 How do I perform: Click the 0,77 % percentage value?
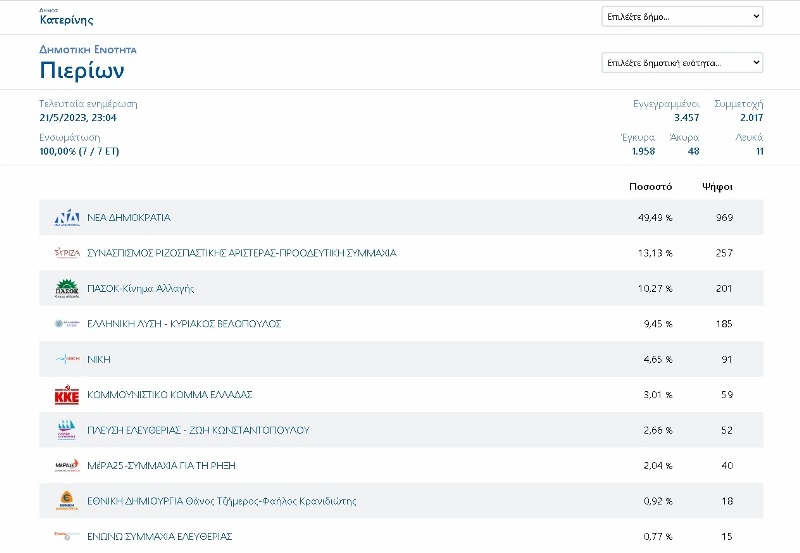point(658,537)
